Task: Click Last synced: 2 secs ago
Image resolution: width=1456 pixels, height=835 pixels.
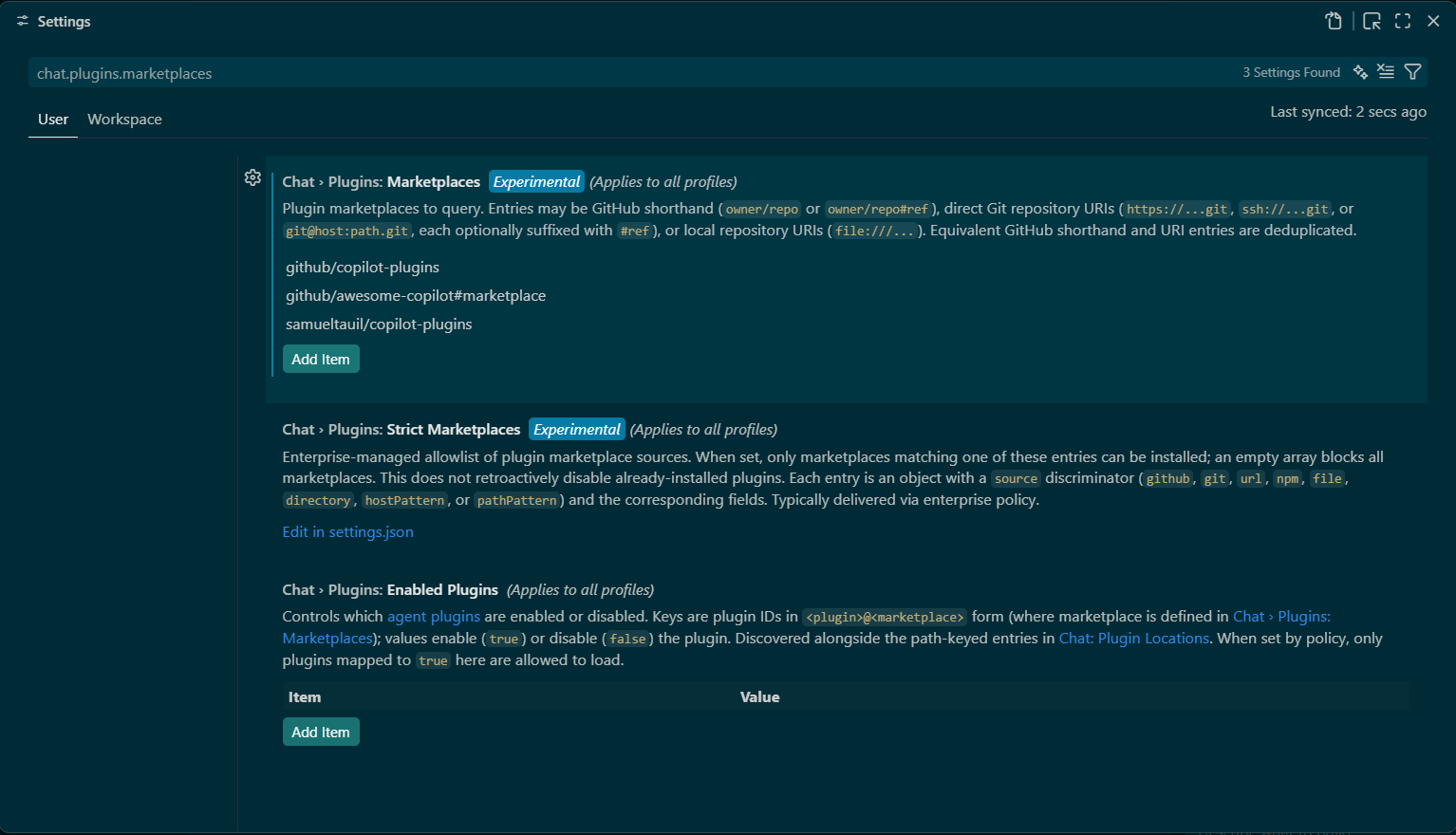Action: coord(1348,112)
